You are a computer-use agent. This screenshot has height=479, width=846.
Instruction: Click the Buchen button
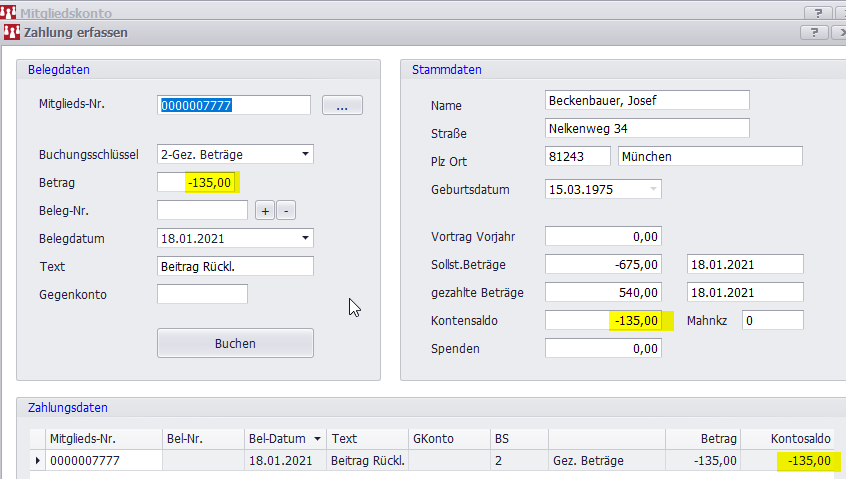[x=235, y=343]
